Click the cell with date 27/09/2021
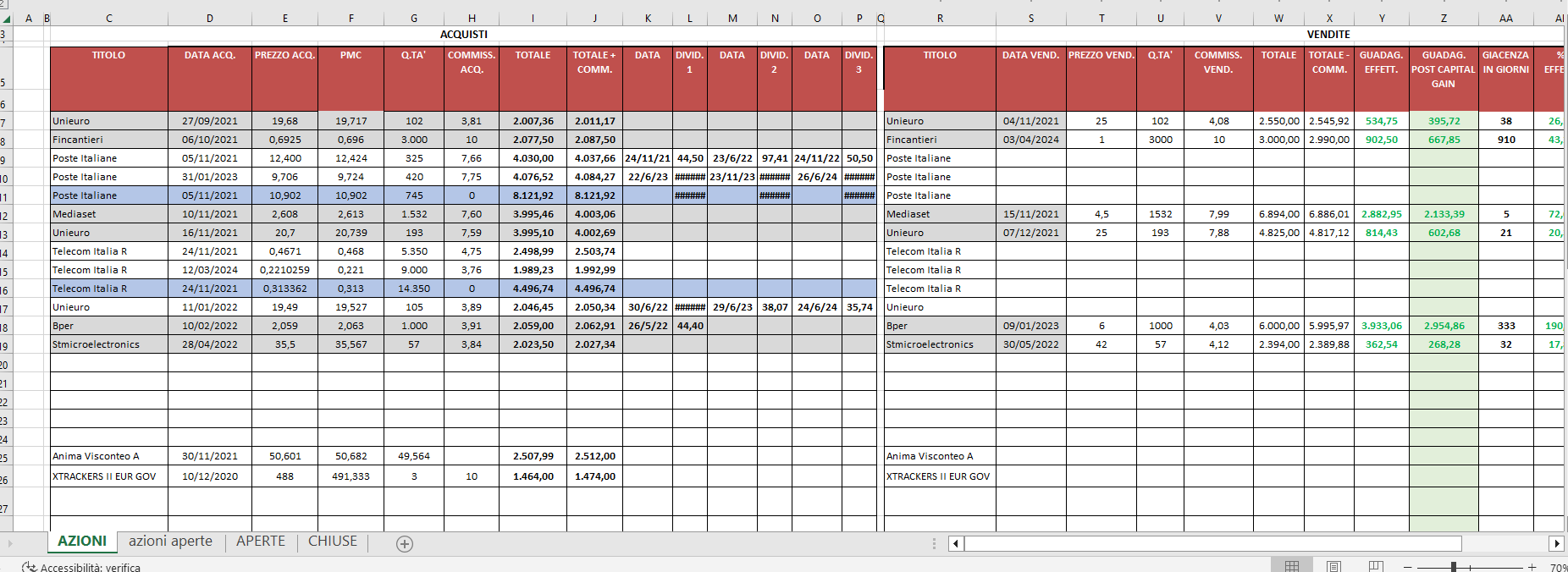This screenshot has height=572, width=1568. [210, 121]
